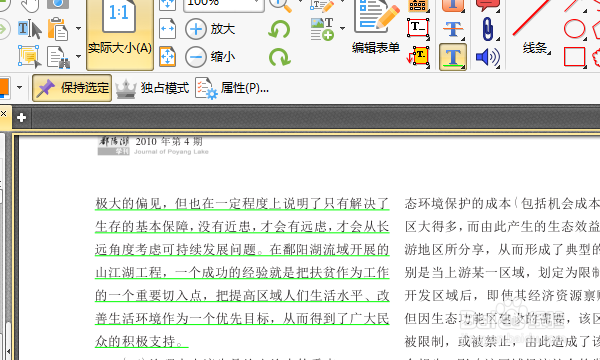Screen dimensions: 600x360
Task: Rotate the page clockwise
Action: [280, 57]
